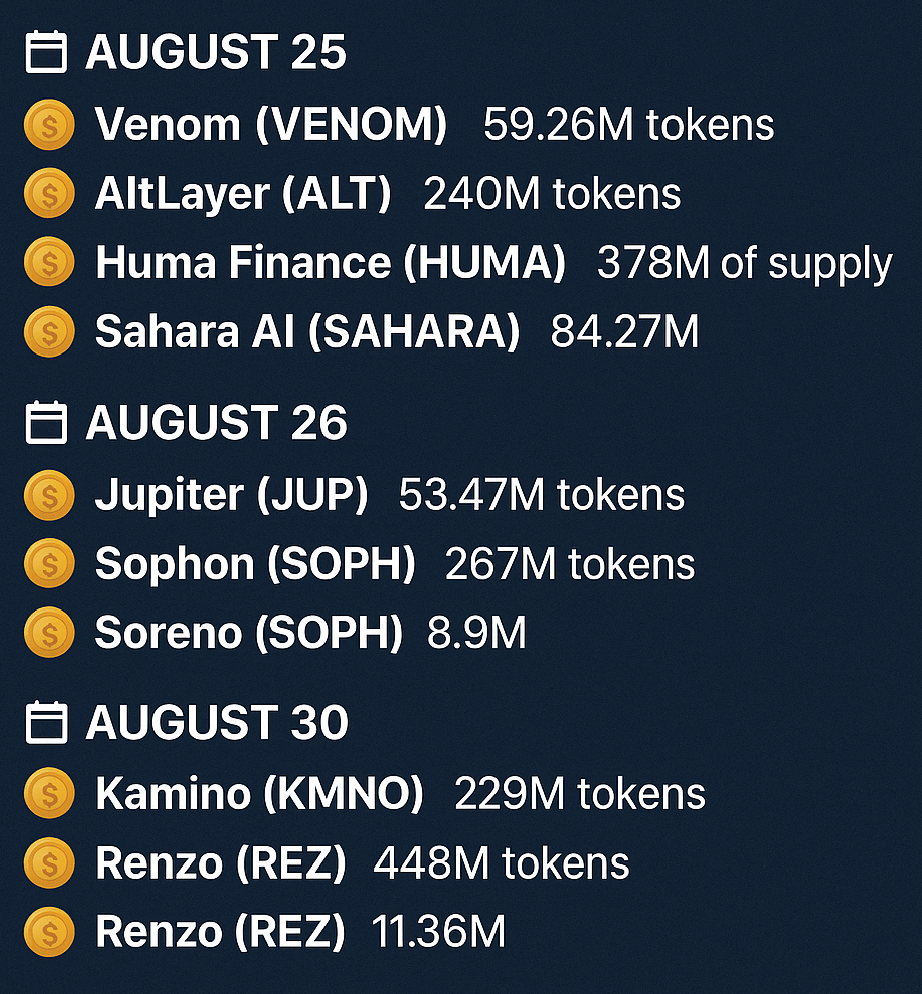Click the coin icon beside Renzo 11.36M

[x=49, y=931]
